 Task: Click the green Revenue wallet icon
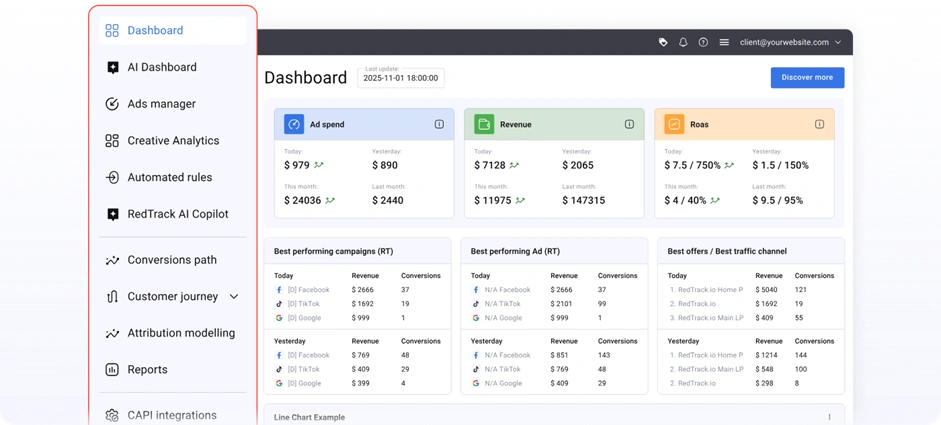484,125
